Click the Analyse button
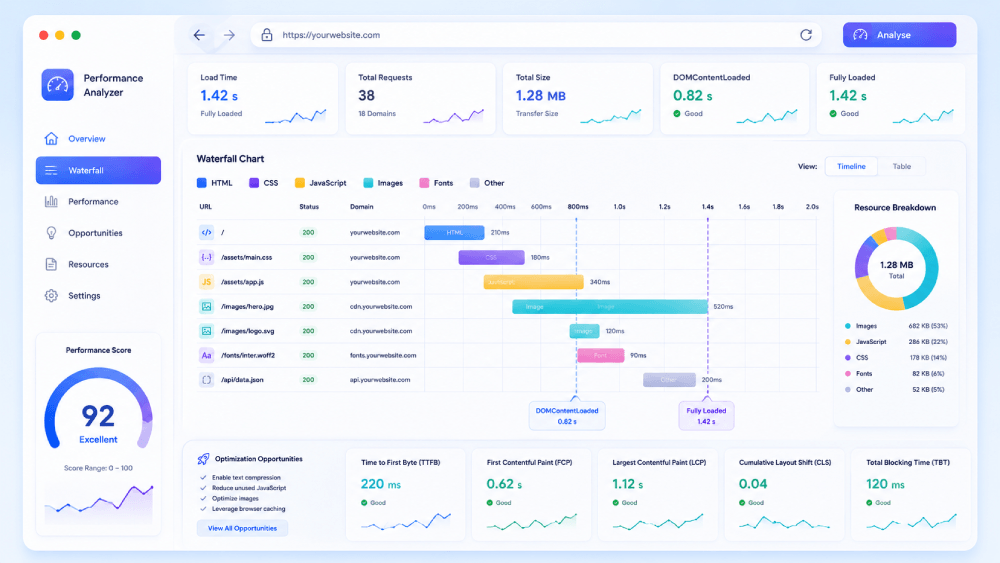 coord(899,35)
